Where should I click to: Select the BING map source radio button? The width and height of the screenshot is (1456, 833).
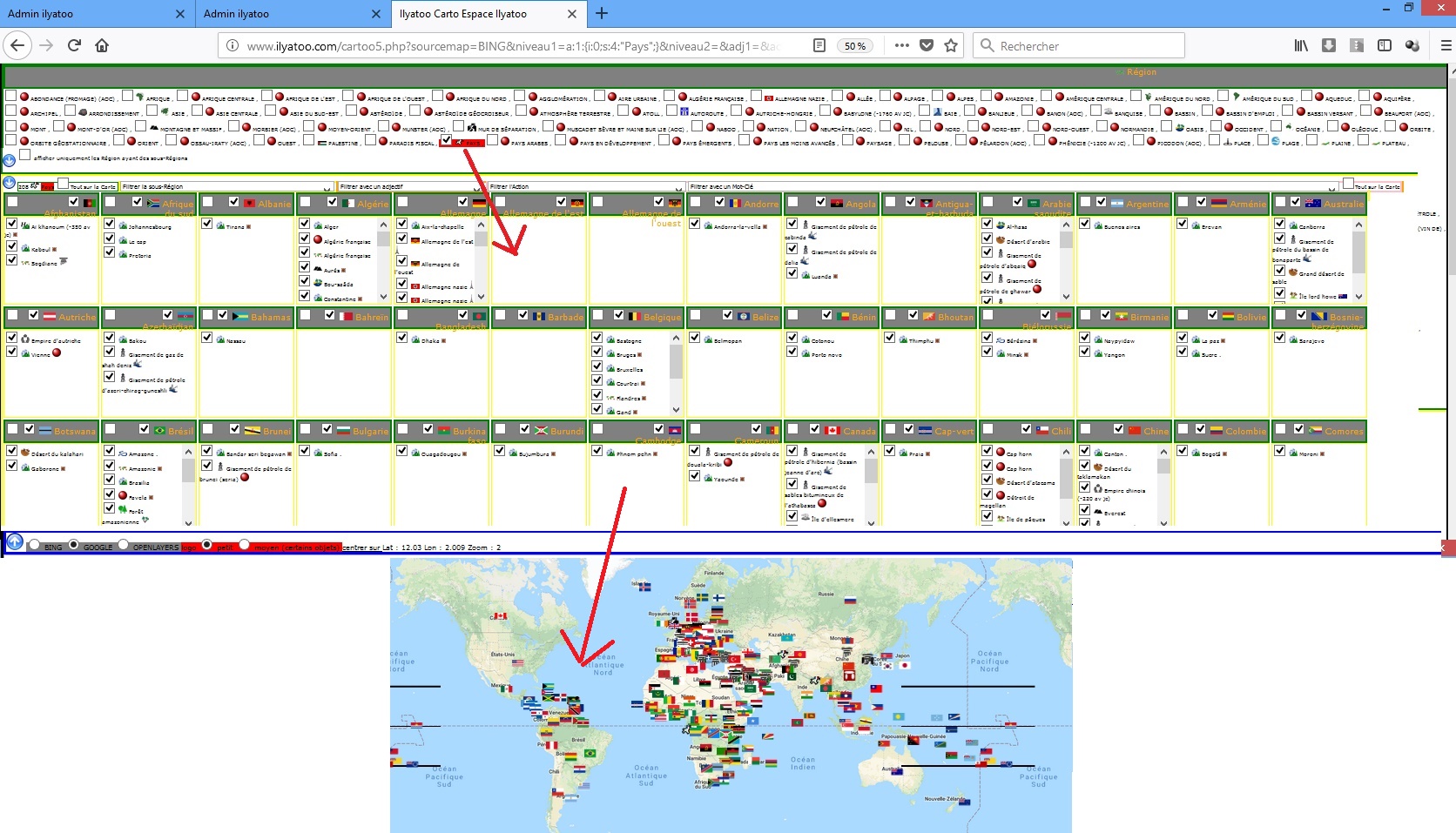click(34, 545)
